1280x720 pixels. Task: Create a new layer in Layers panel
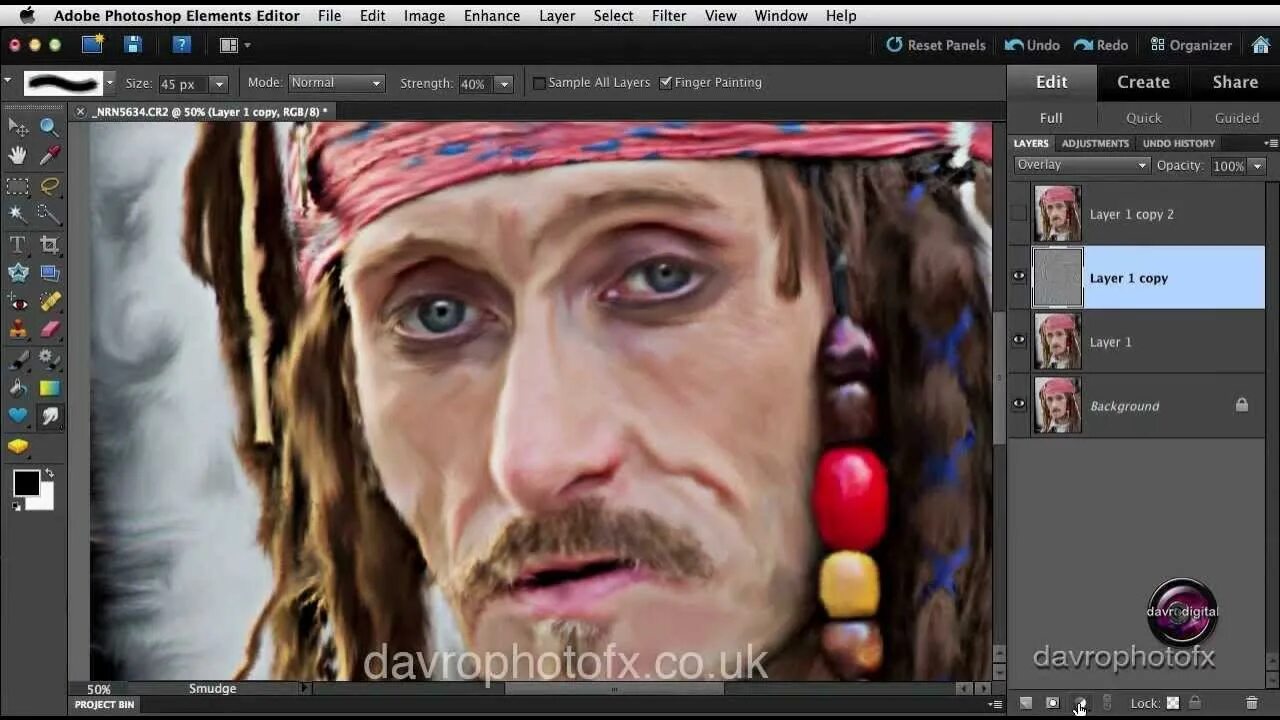coord(1026,703)
